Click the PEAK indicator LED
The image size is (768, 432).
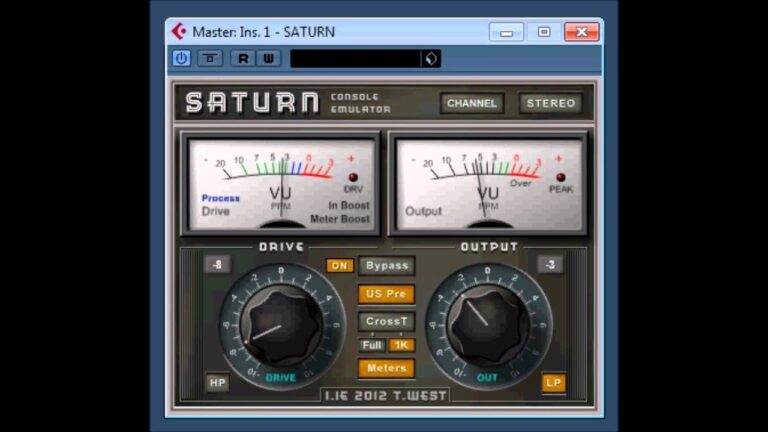coord(560,177)
